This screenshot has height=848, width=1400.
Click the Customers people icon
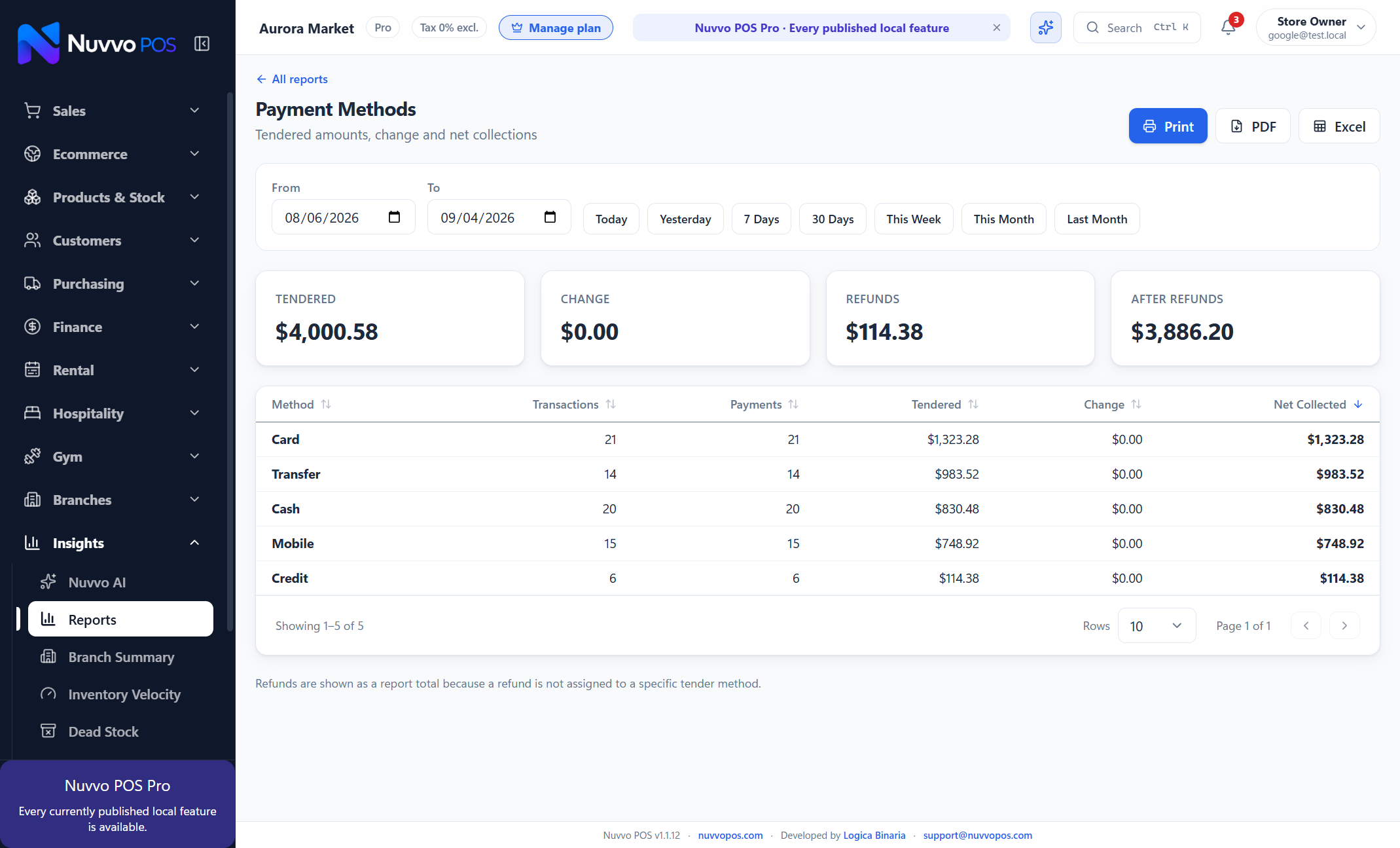point(32,240)
